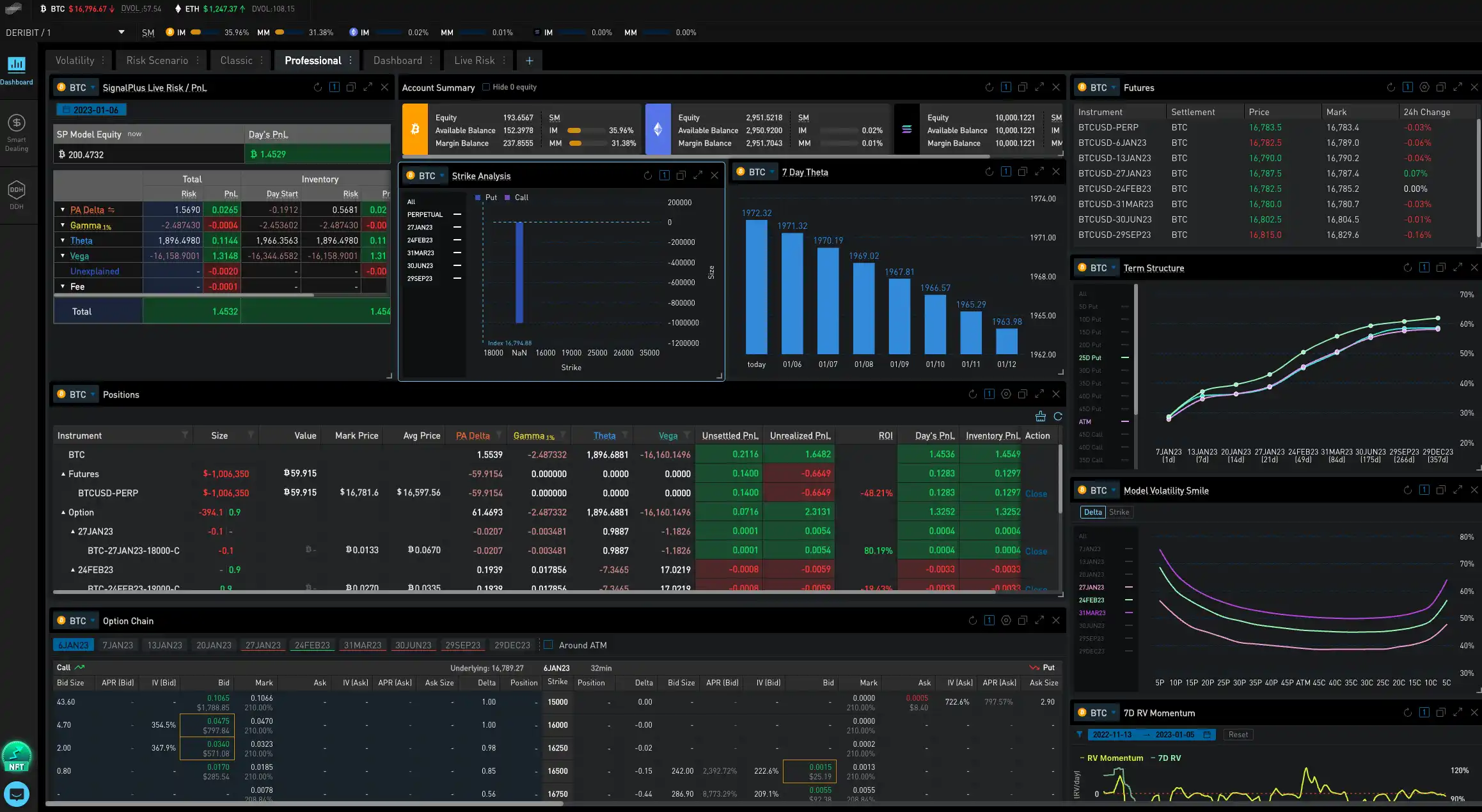Refresh the Strike Analysis panel
Image resolution: width=1482 pixels, height=812 pixels.
[x=648, y=175]
